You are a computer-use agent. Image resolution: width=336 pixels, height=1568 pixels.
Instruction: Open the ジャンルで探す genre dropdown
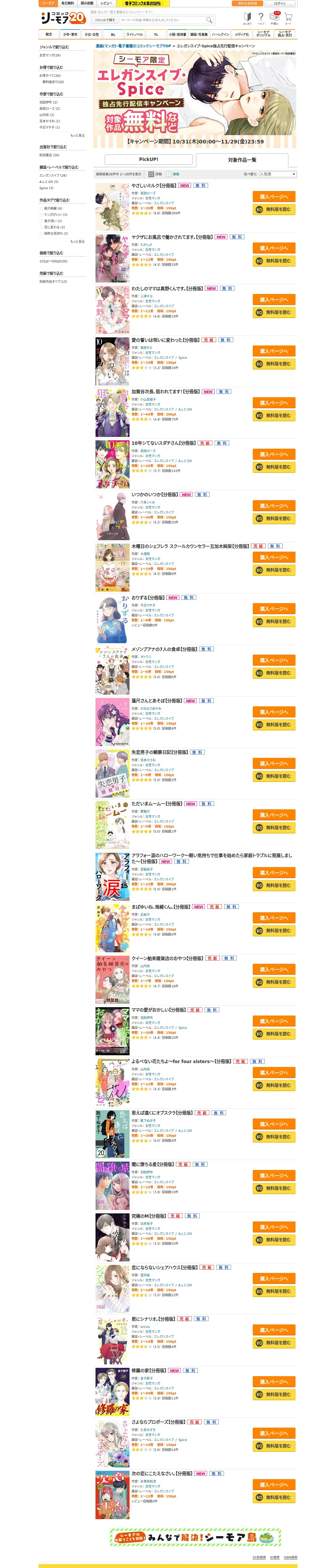[x=105, y=20]
